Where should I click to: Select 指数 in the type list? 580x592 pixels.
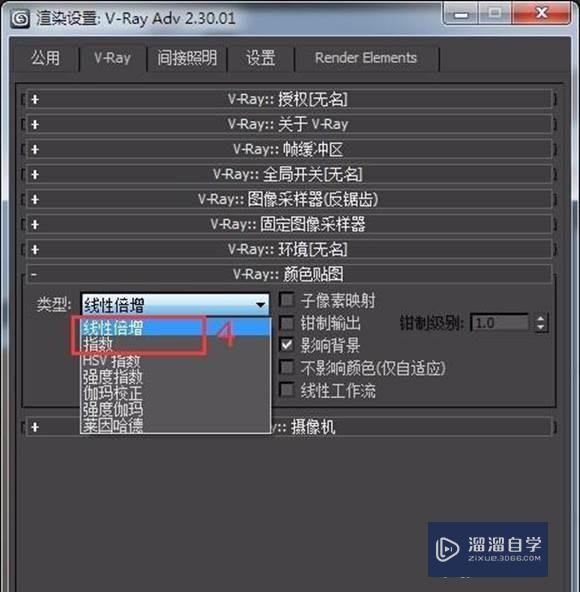coord(175,344)
